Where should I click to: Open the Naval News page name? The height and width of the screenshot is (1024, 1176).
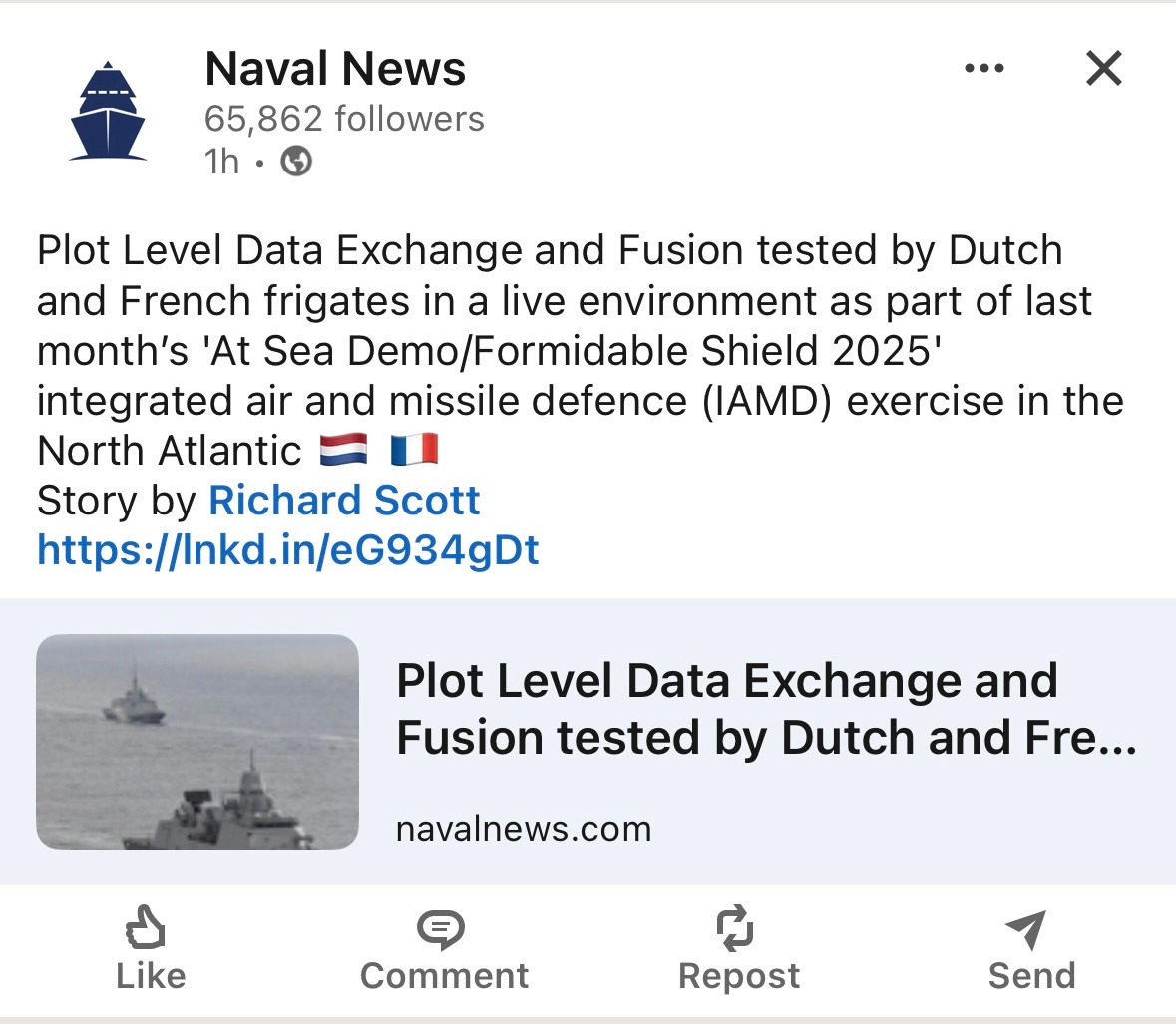pos(335,68)
